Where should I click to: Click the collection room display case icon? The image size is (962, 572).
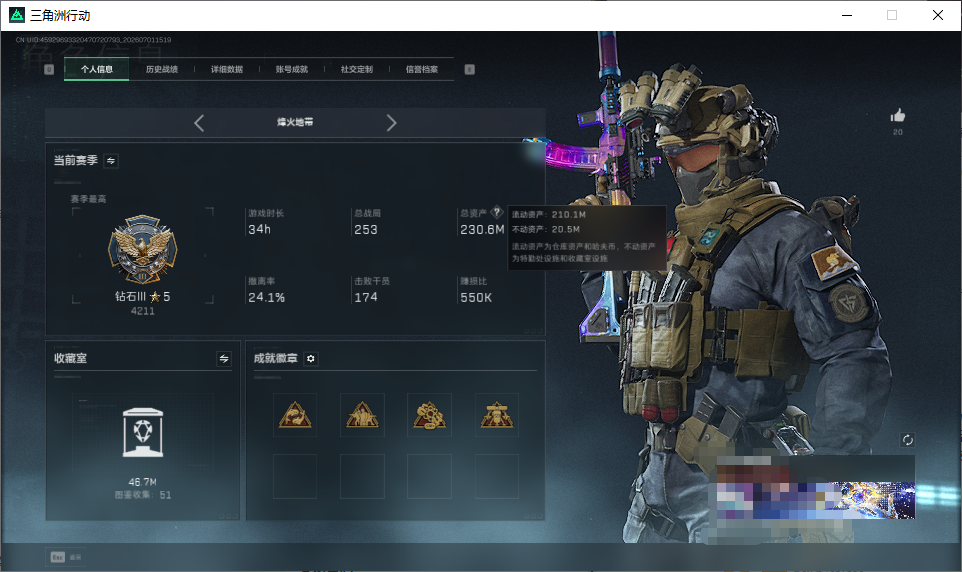143,433
